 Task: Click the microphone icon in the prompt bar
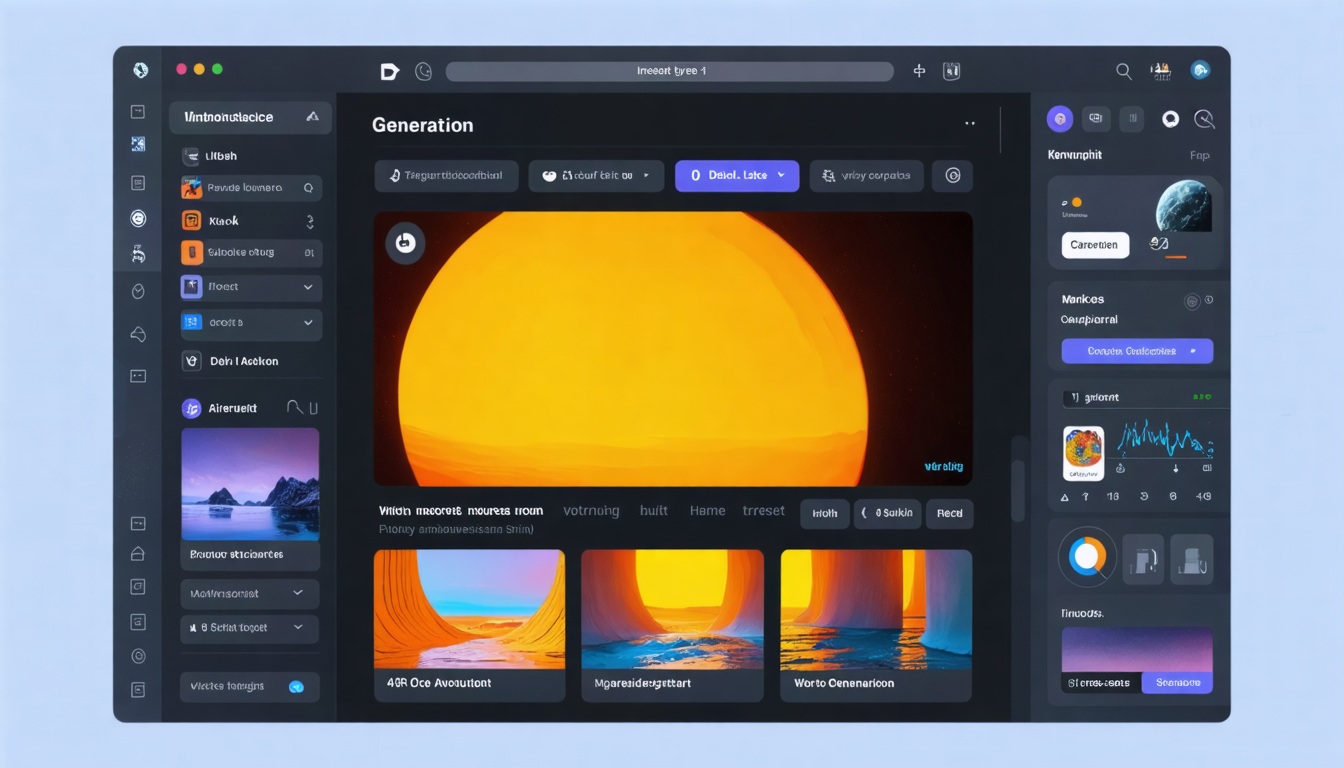[x=397, y=175]
